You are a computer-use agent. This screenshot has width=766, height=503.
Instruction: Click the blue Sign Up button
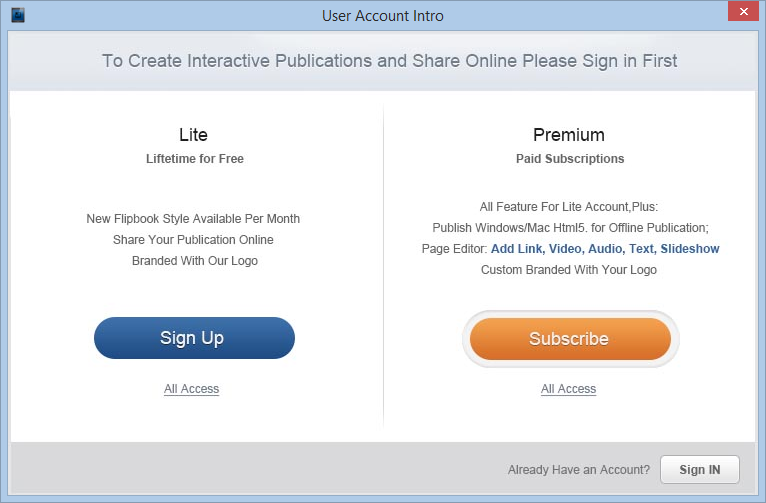pos(194,338)
